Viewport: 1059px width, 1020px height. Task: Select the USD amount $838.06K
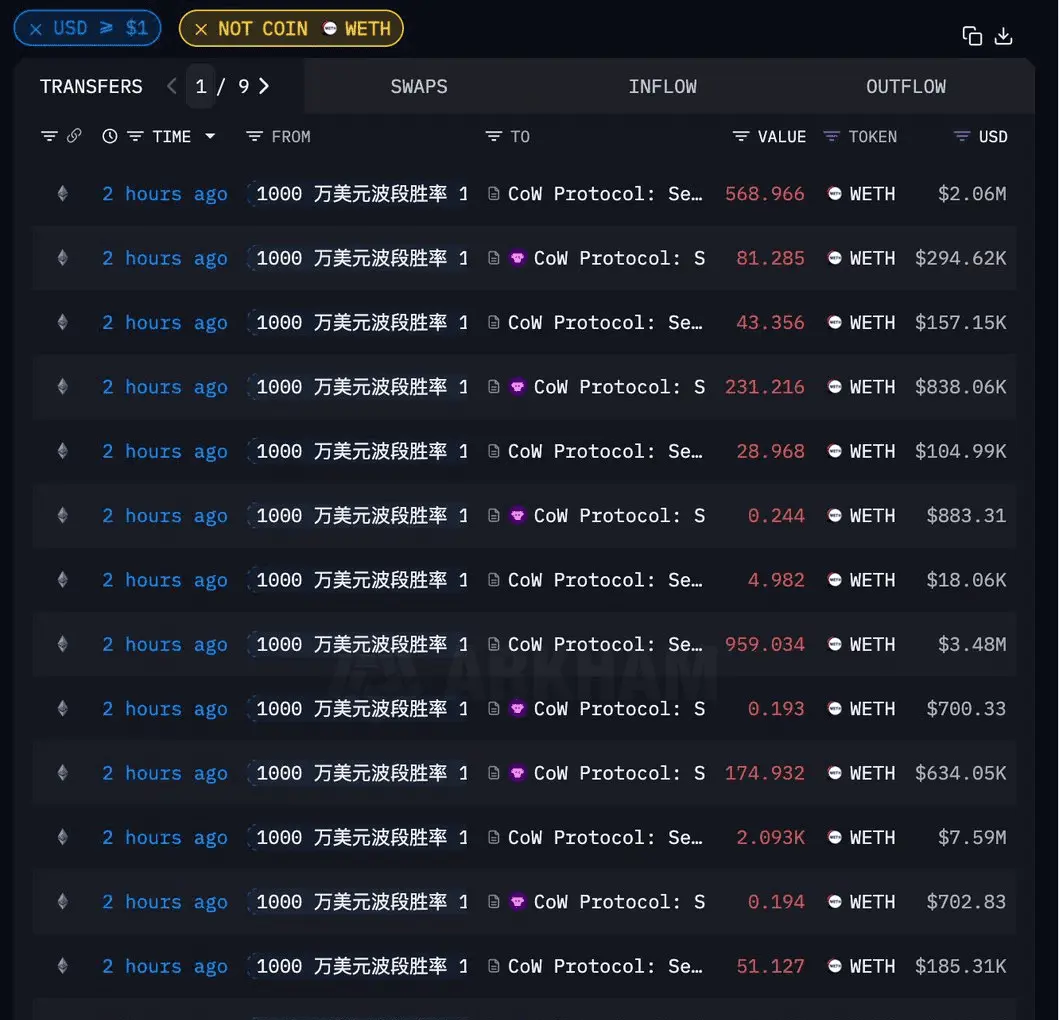(x=960, y=387)
